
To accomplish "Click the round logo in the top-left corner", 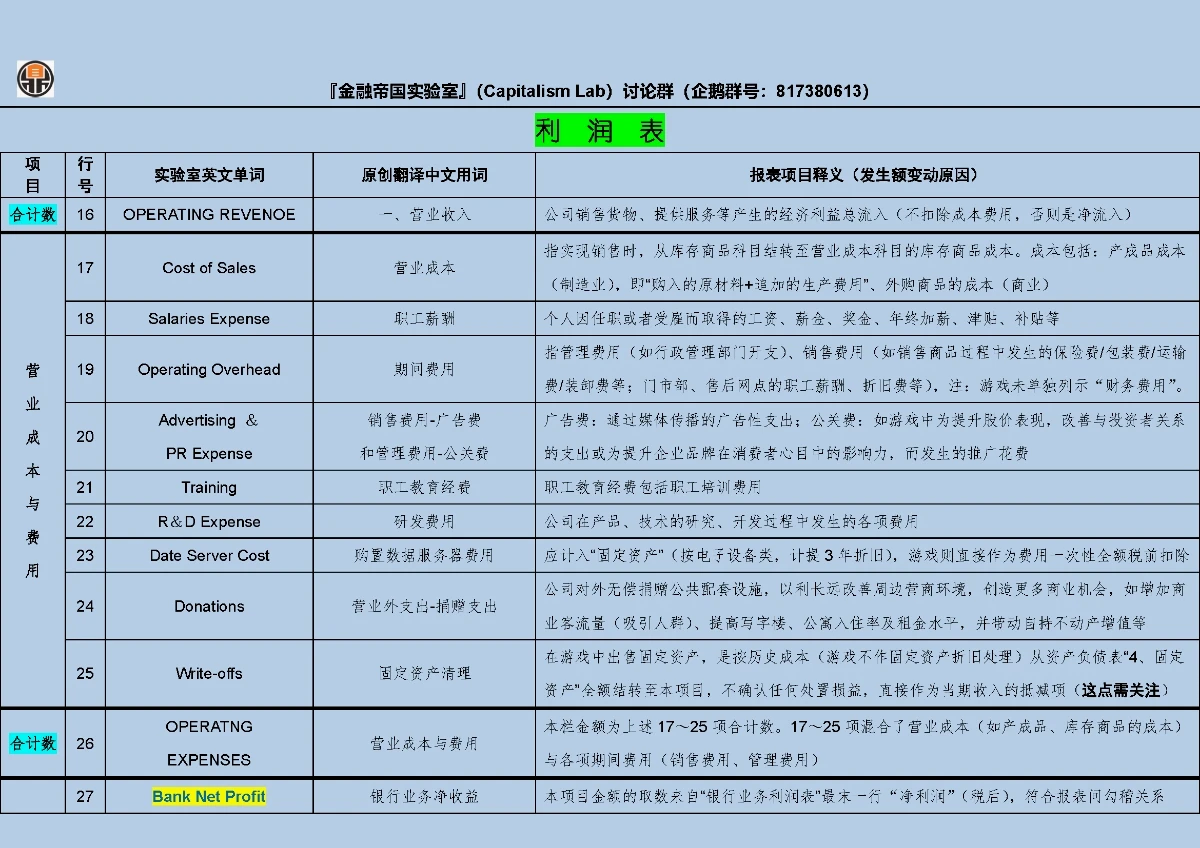I will [35, 79].
